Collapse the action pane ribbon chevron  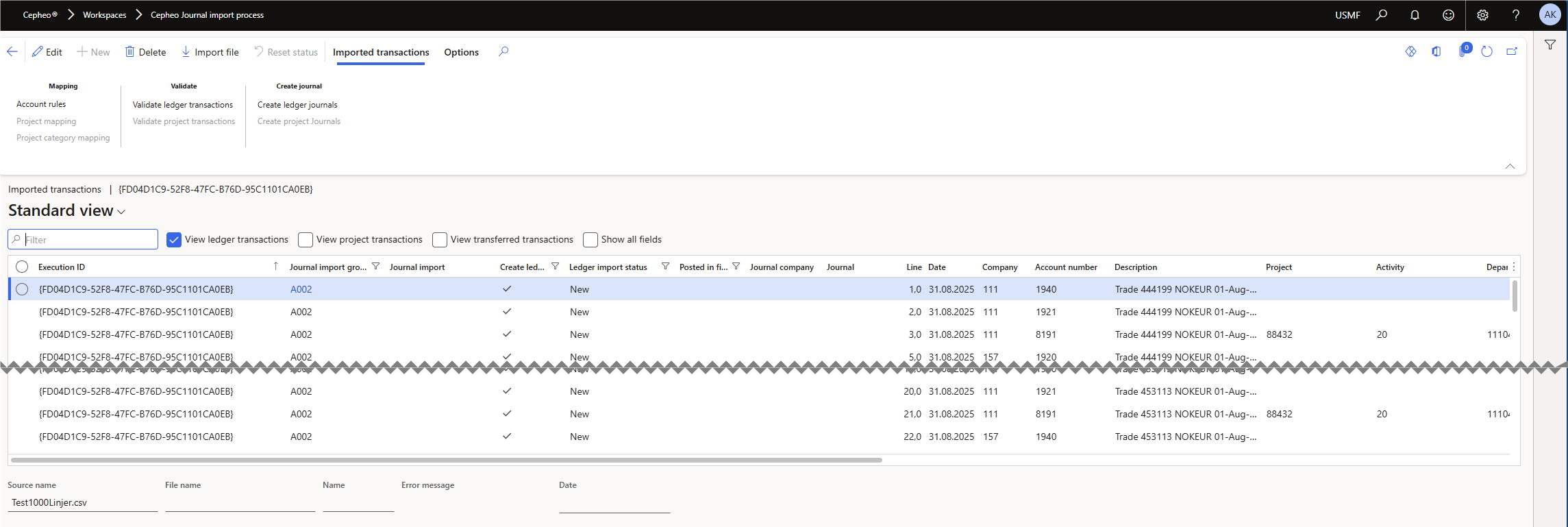(1510, 167)
